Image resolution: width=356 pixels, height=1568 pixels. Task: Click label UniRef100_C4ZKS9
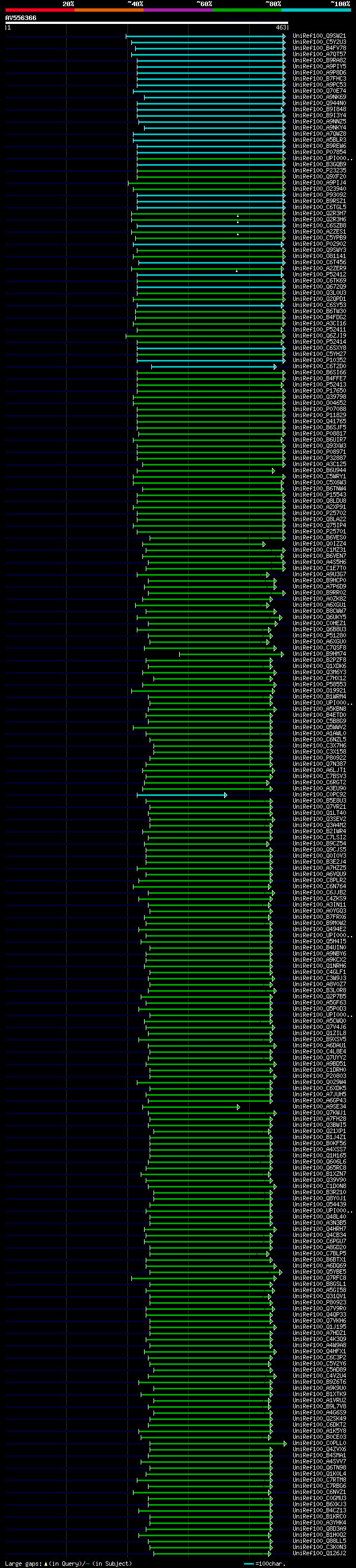(x=319, y=898)
